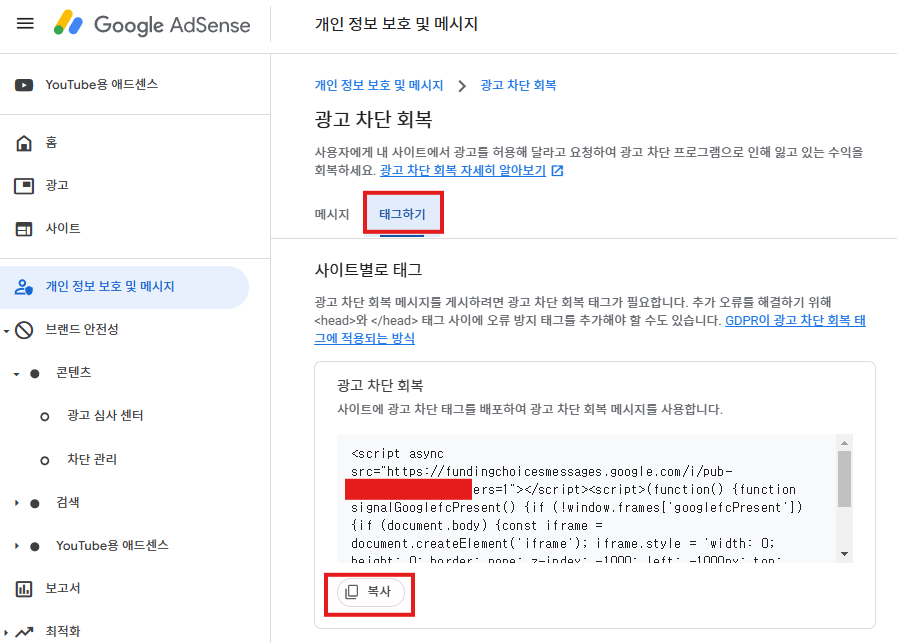Screen dimensions: 897x643
Task: Expand YouTube용 애드센스 subsection arrow
Action: pyautogui.click(x=17, y=546)
